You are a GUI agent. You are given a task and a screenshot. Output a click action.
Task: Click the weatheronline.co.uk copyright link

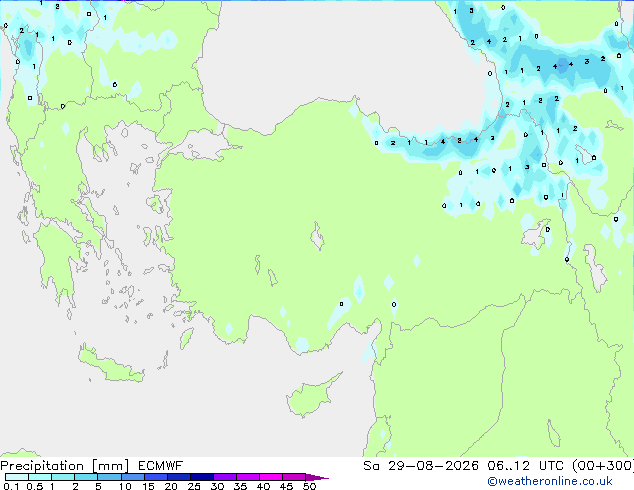click(550, 481)
